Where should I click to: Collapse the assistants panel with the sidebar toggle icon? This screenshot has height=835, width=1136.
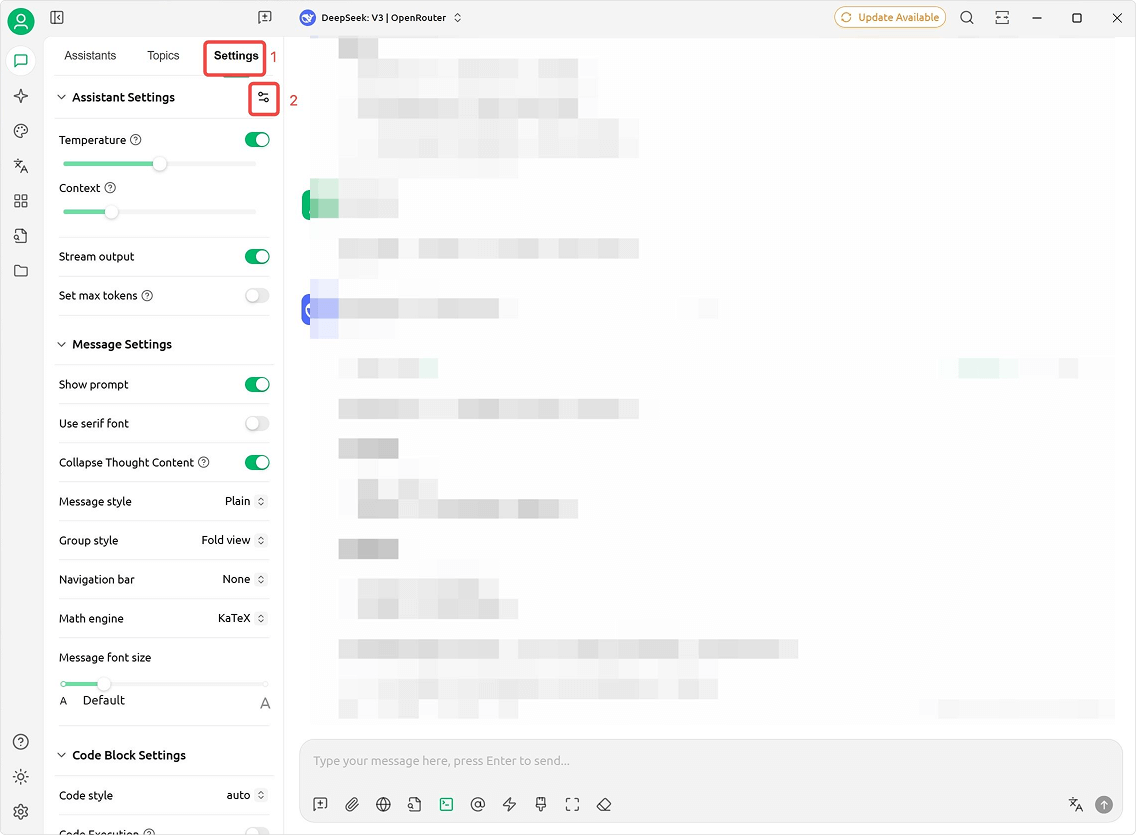coord(57,17)
